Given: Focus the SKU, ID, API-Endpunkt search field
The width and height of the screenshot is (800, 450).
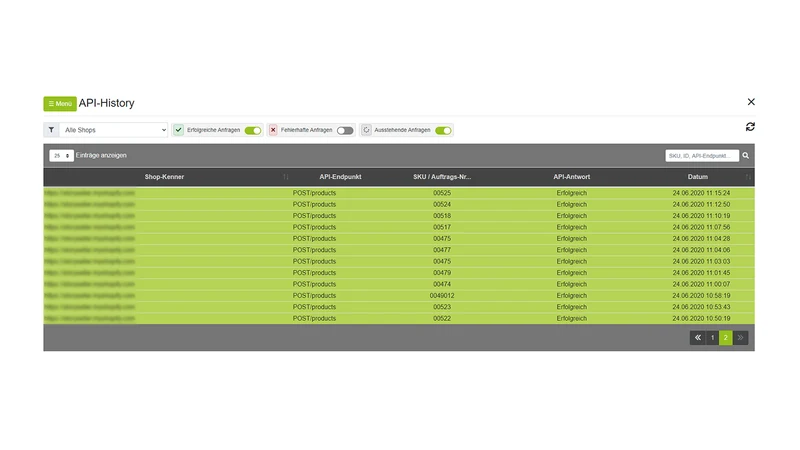Looking at the screenshot, I should (x=702, y=156).
